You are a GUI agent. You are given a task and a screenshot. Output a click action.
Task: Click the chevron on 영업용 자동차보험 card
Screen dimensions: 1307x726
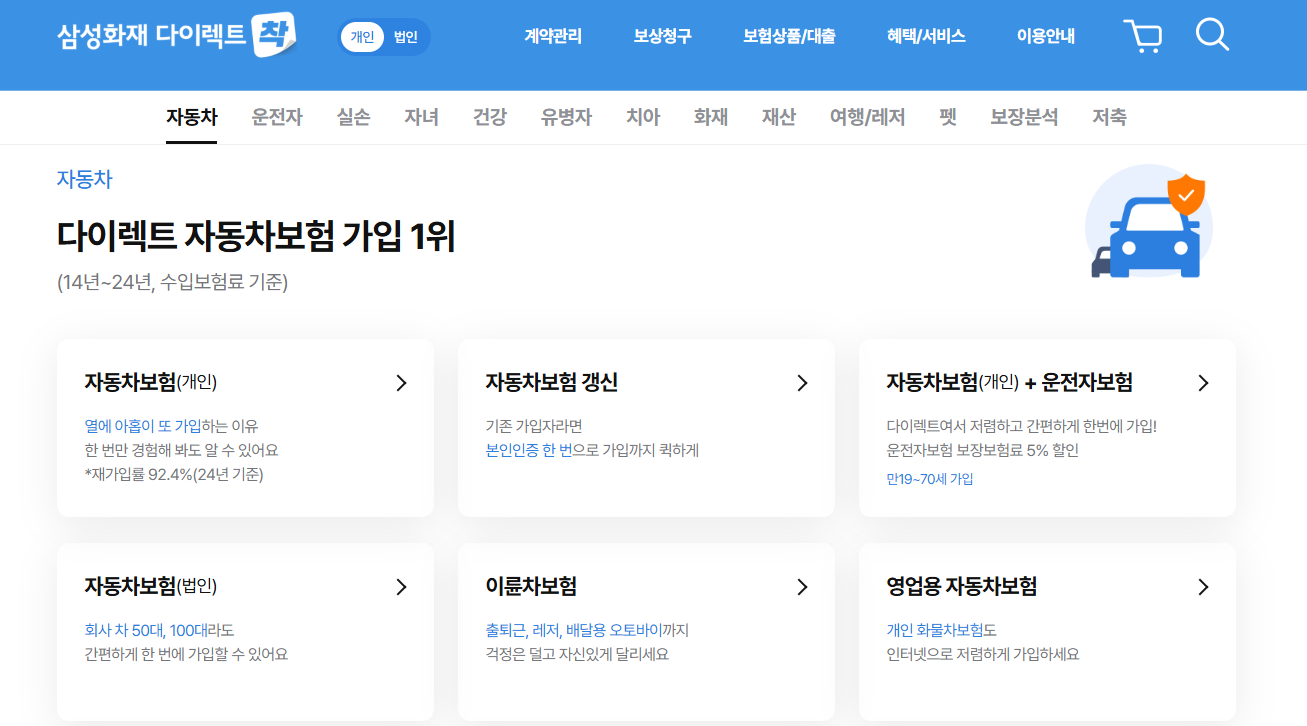tap(1203, 587)
